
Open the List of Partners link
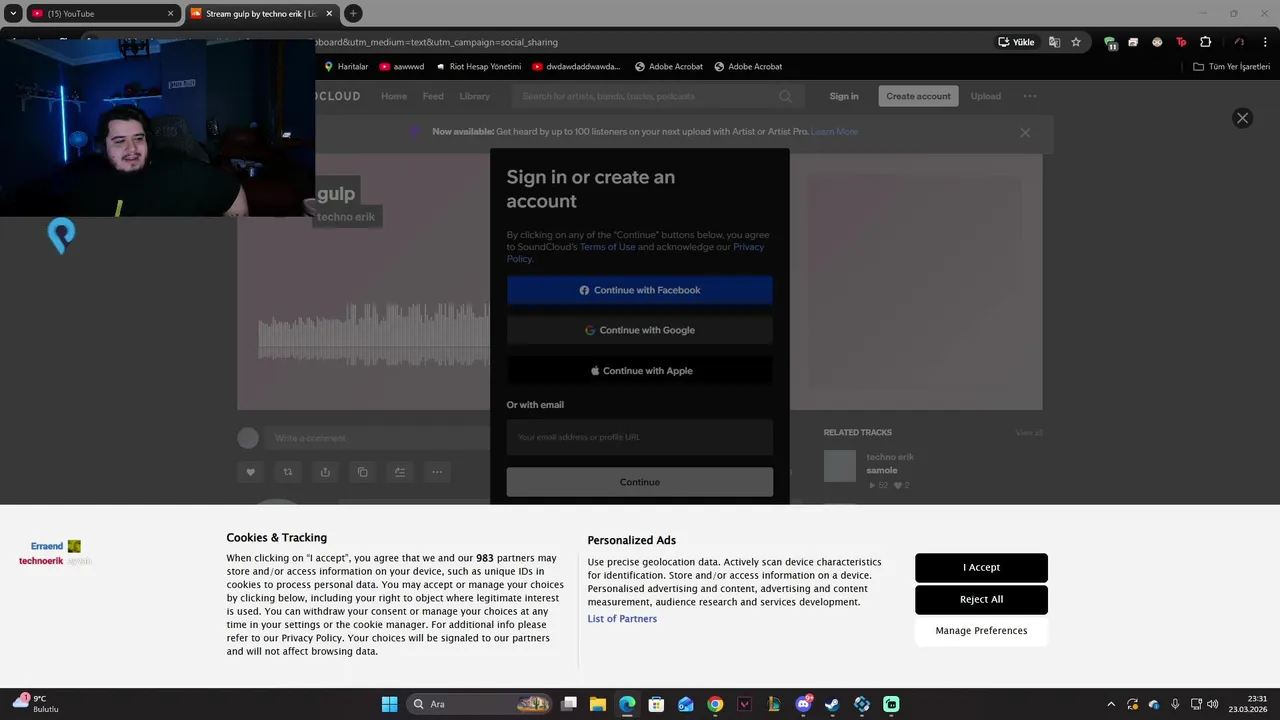[x=622, y=619]
